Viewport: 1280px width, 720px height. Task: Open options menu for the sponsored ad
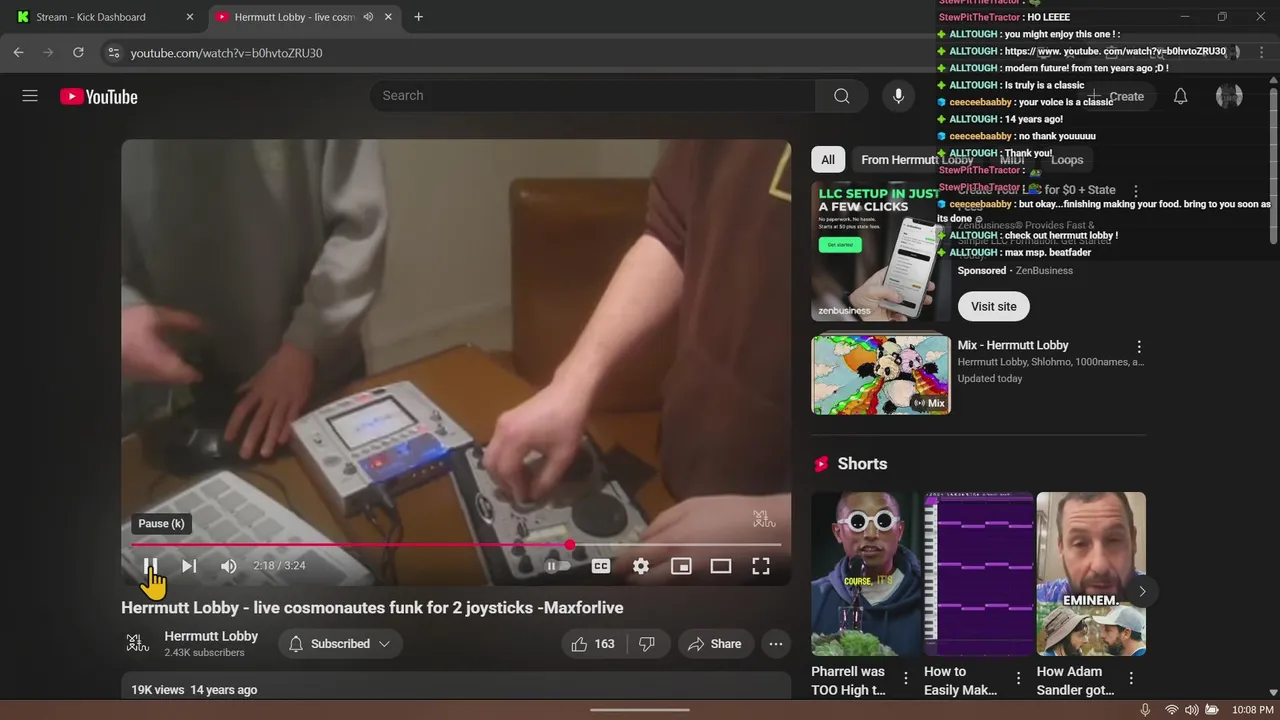pyautogui.click(x=1135, y=190)
